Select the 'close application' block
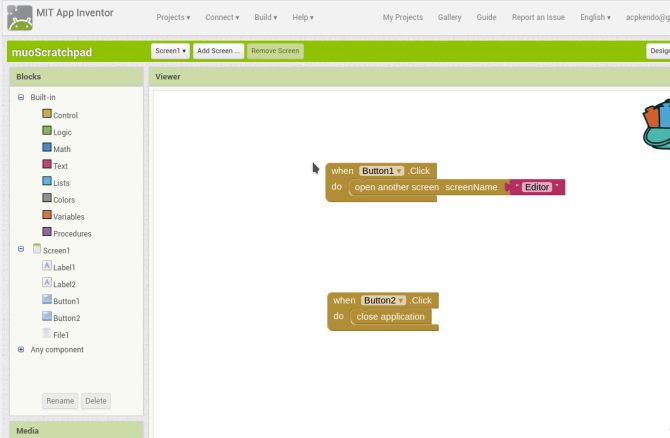670x438 pixels. tap(391, 317)
